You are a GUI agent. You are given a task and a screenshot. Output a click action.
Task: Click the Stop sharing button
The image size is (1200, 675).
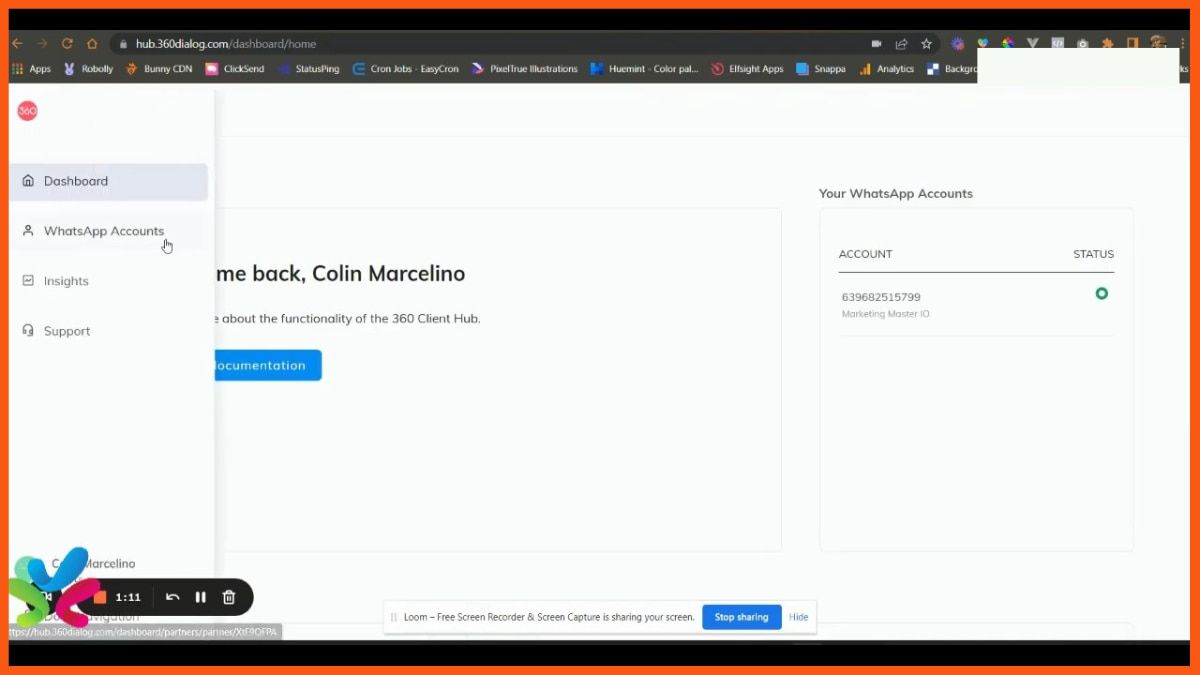(741, 617)
